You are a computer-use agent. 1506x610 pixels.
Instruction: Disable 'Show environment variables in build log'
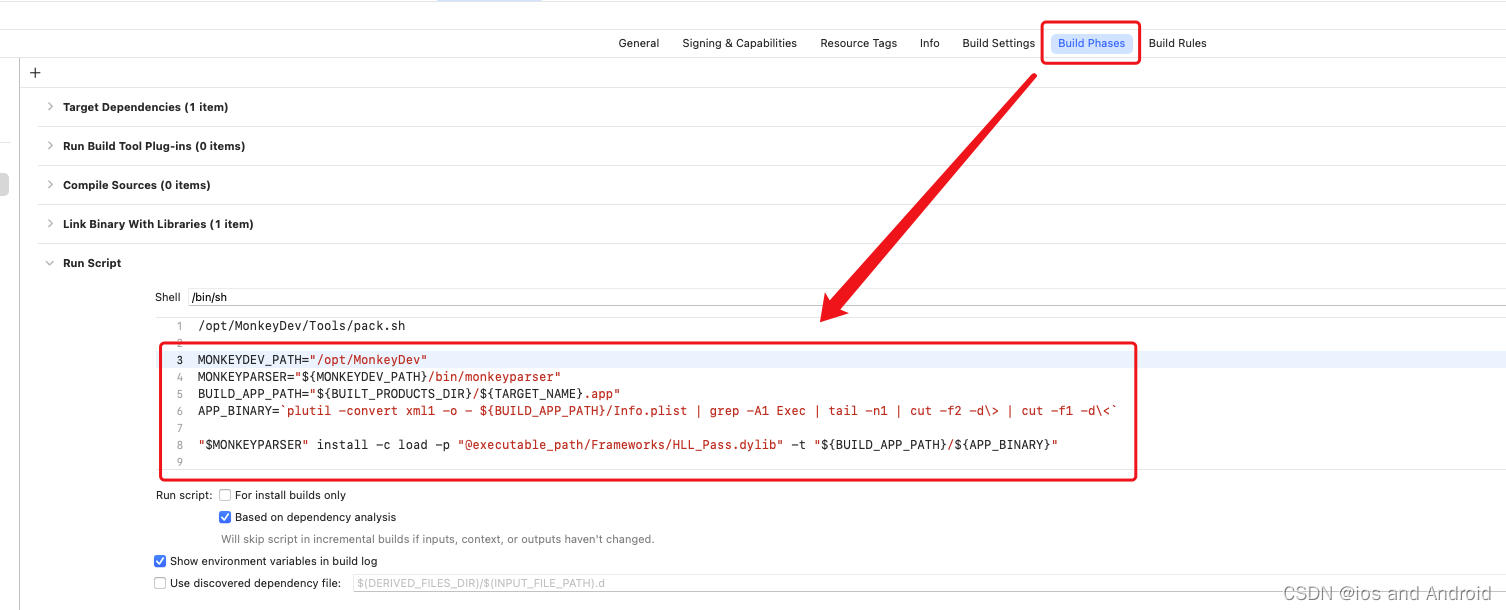point(159,561)
